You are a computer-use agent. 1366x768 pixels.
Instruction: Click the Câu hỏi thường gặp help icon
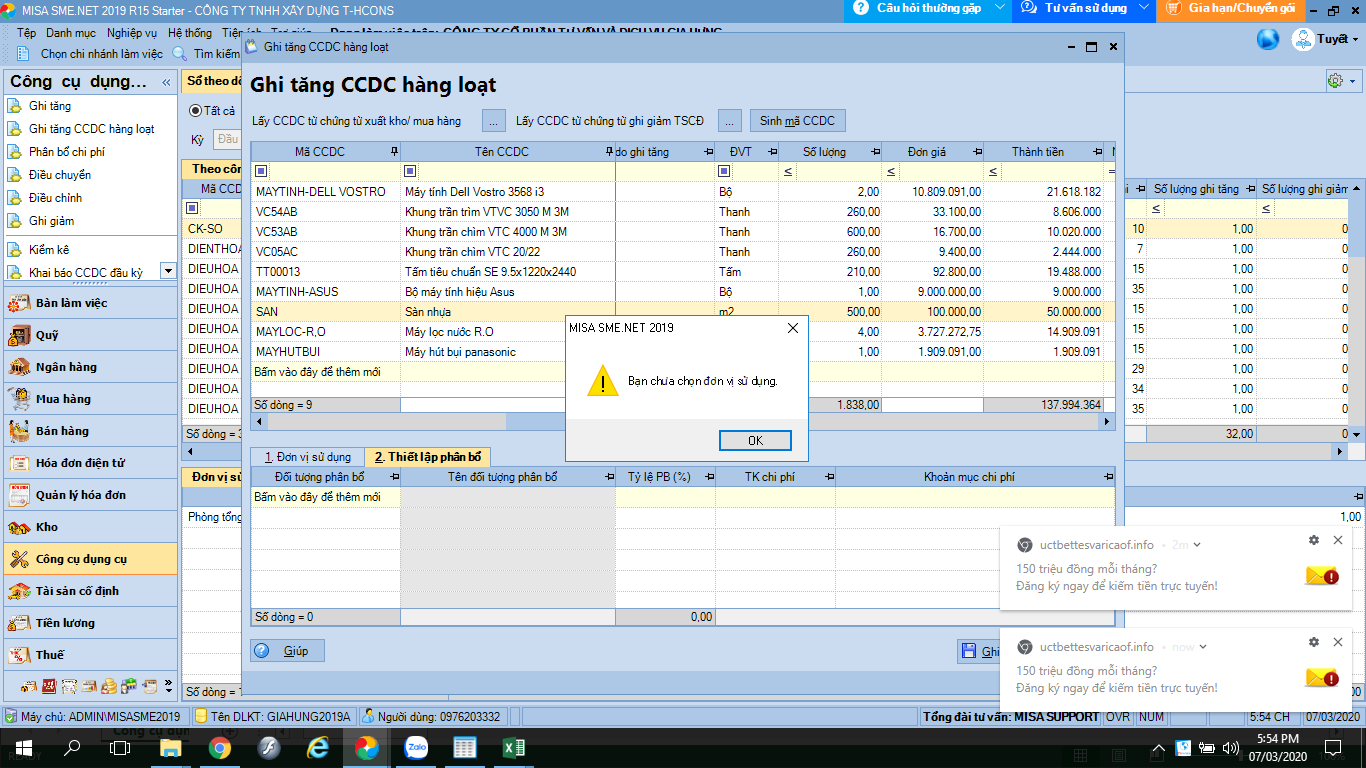coord(861,8)
